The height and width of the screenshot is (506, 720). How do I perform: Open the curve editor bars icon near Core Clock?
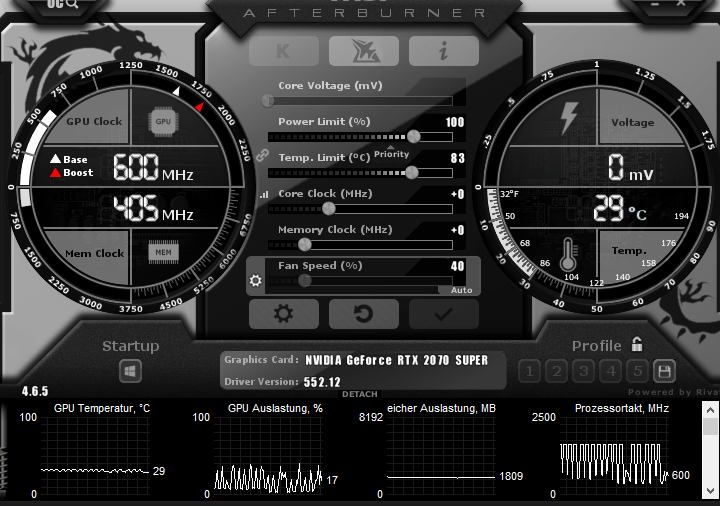pos(264,195)
